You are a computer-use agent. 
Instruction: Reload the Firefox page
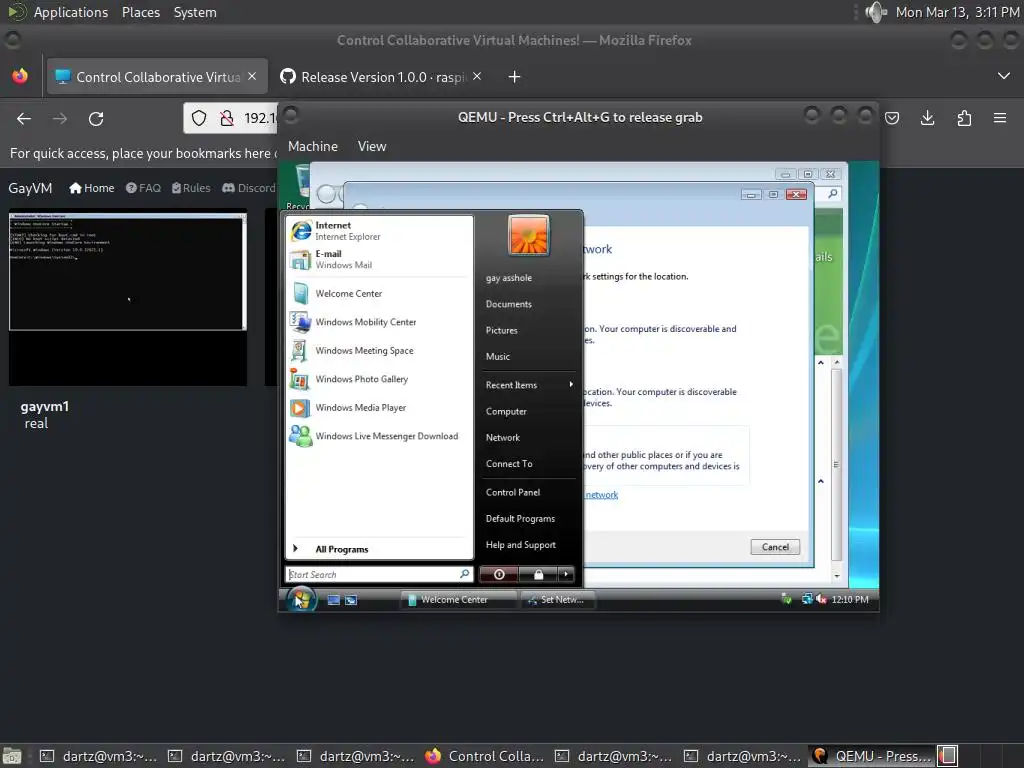(96, 118)
